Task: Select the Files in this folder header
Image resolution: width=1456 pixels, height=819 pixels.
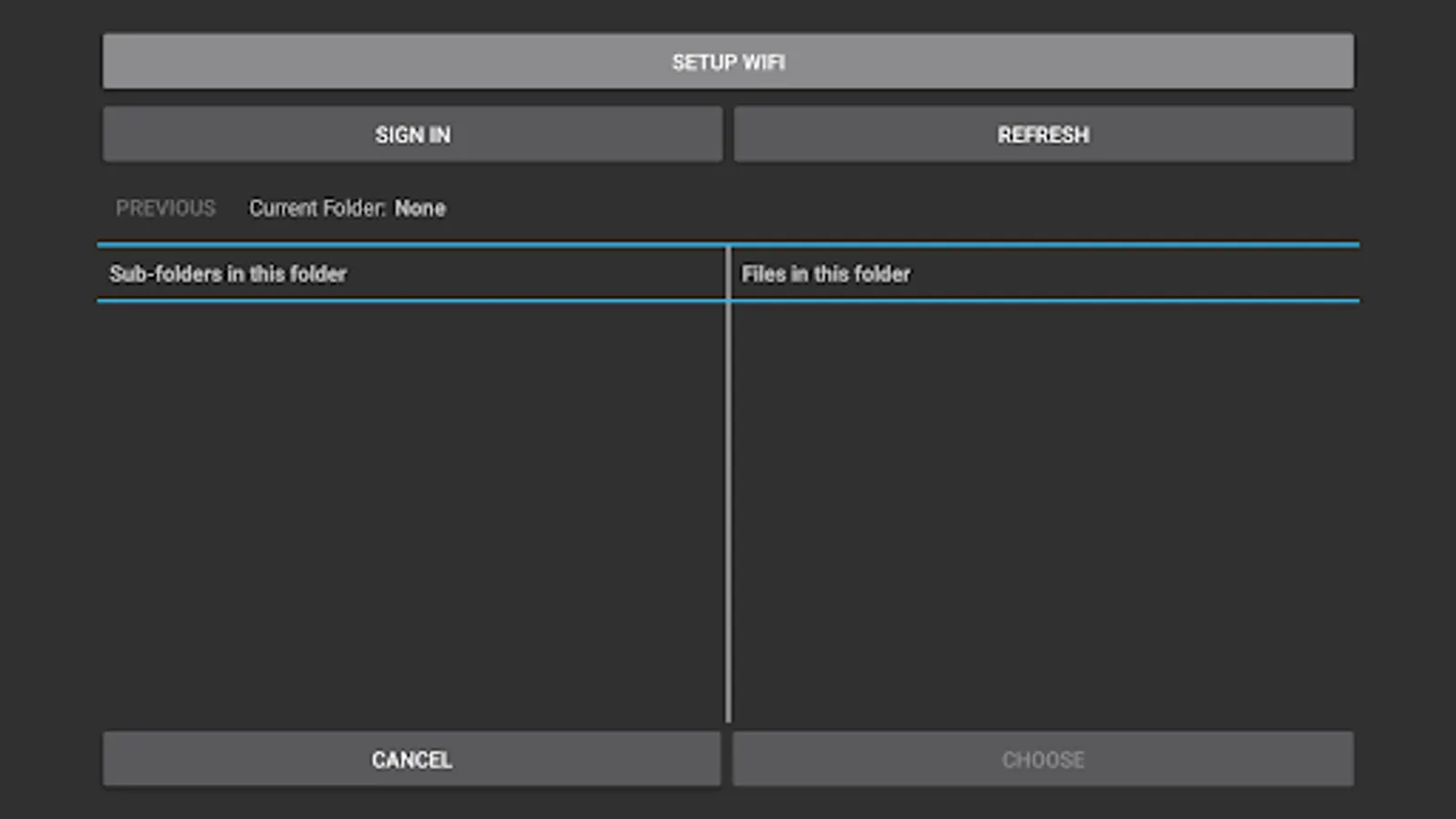Action: (x=825, y=273)
